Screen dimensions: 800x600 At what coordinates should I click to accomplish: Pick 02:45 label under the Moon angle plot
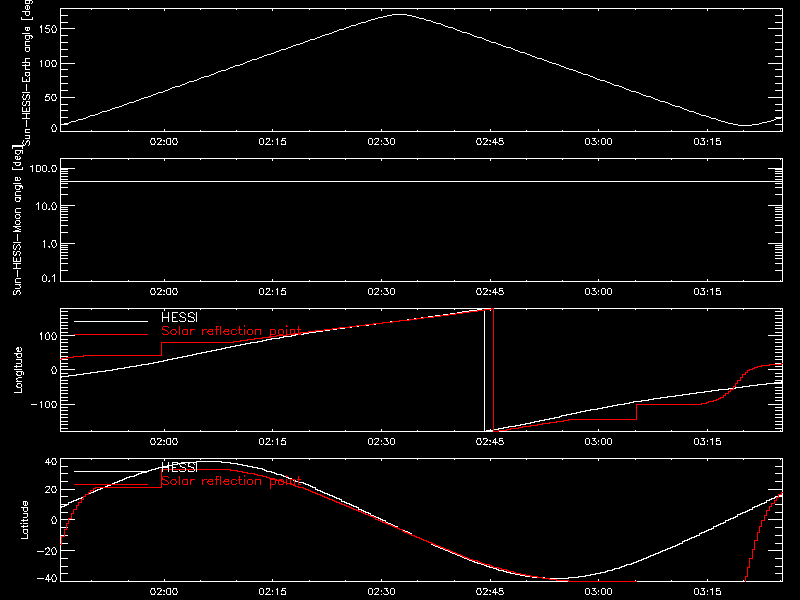point(490,292)
